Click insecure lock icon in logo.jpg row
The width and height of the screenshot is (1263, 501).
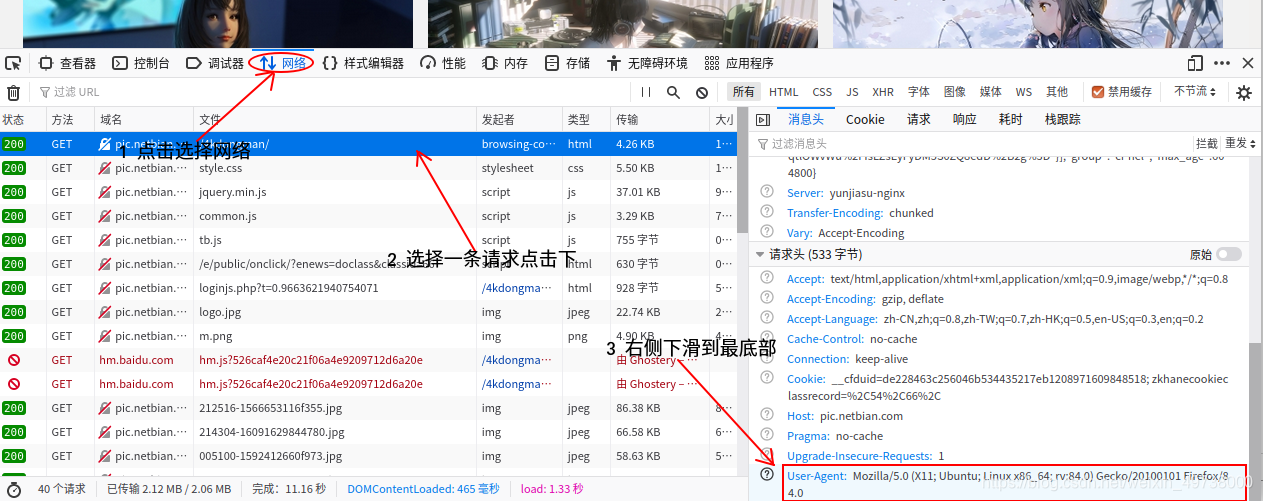tap(105, 312)
